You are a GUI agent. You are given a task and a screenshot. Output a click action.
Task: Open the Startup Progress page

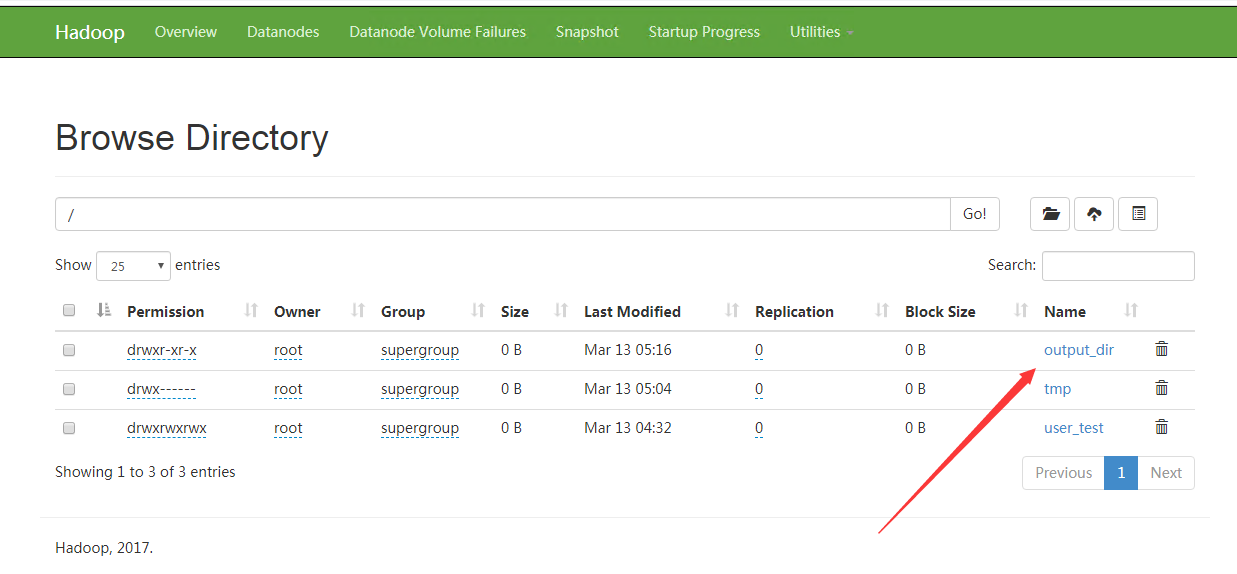pyautogui.click(x=704, y=32)
